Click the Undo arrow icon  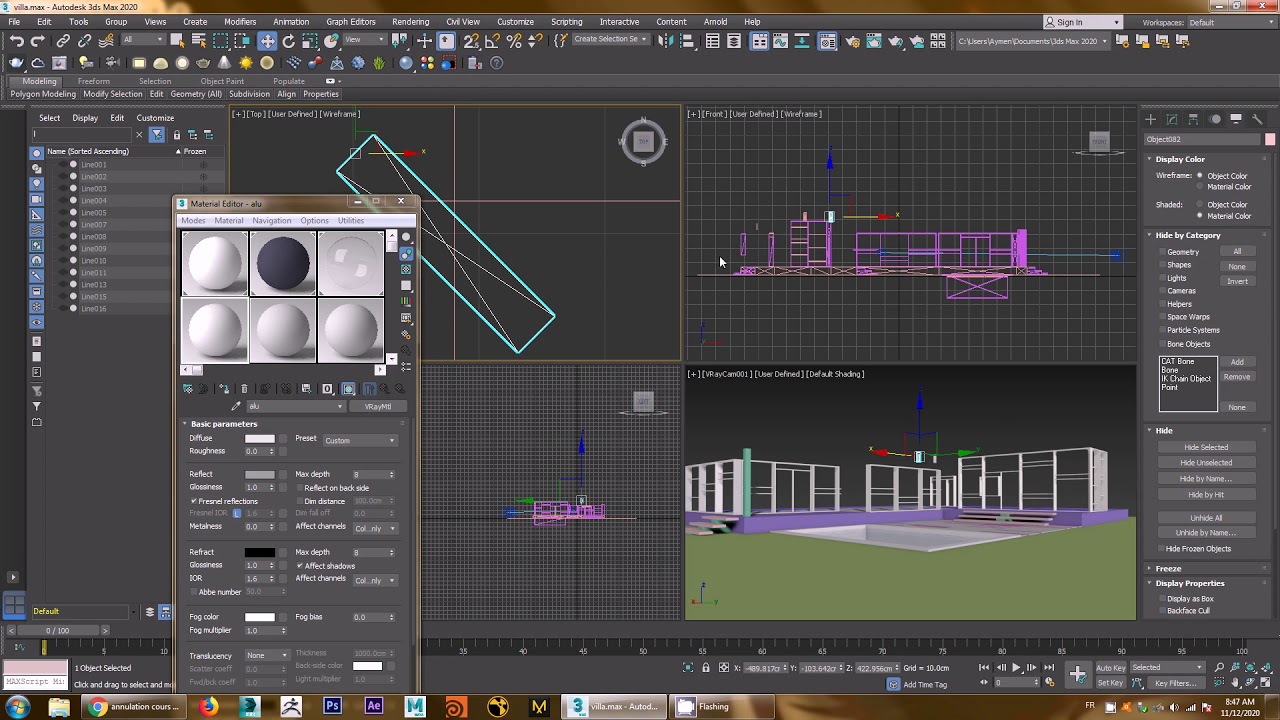[x=16, y=41]
